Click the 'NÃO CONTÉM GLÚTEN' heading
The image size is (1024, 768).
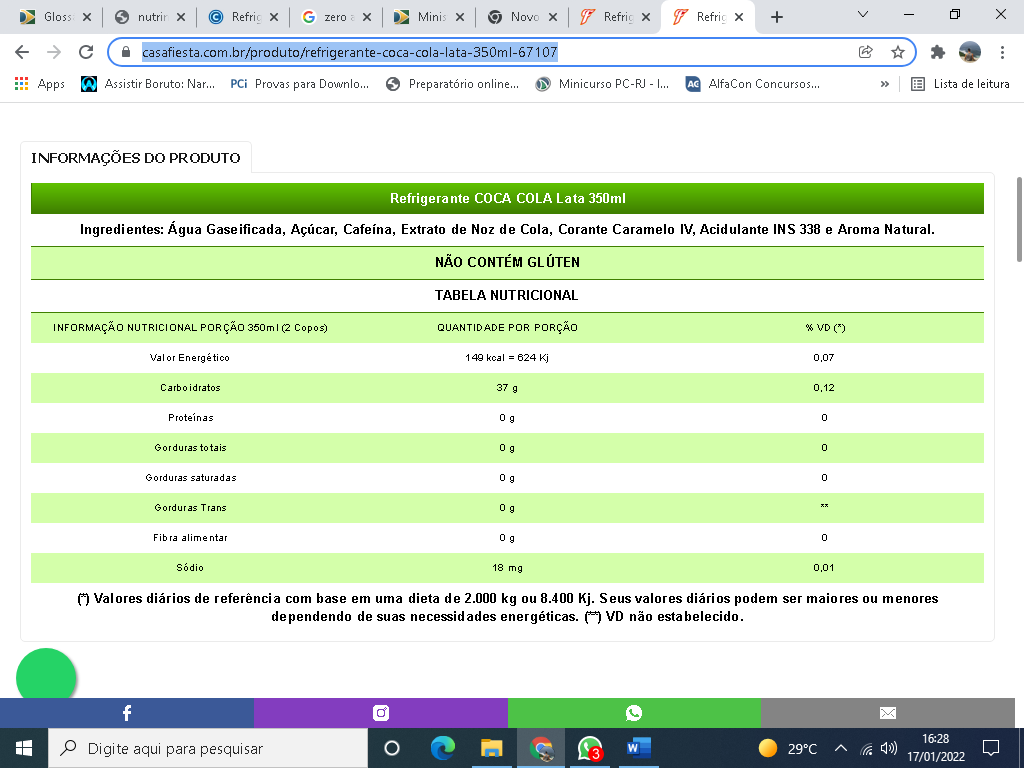(507, 263)
